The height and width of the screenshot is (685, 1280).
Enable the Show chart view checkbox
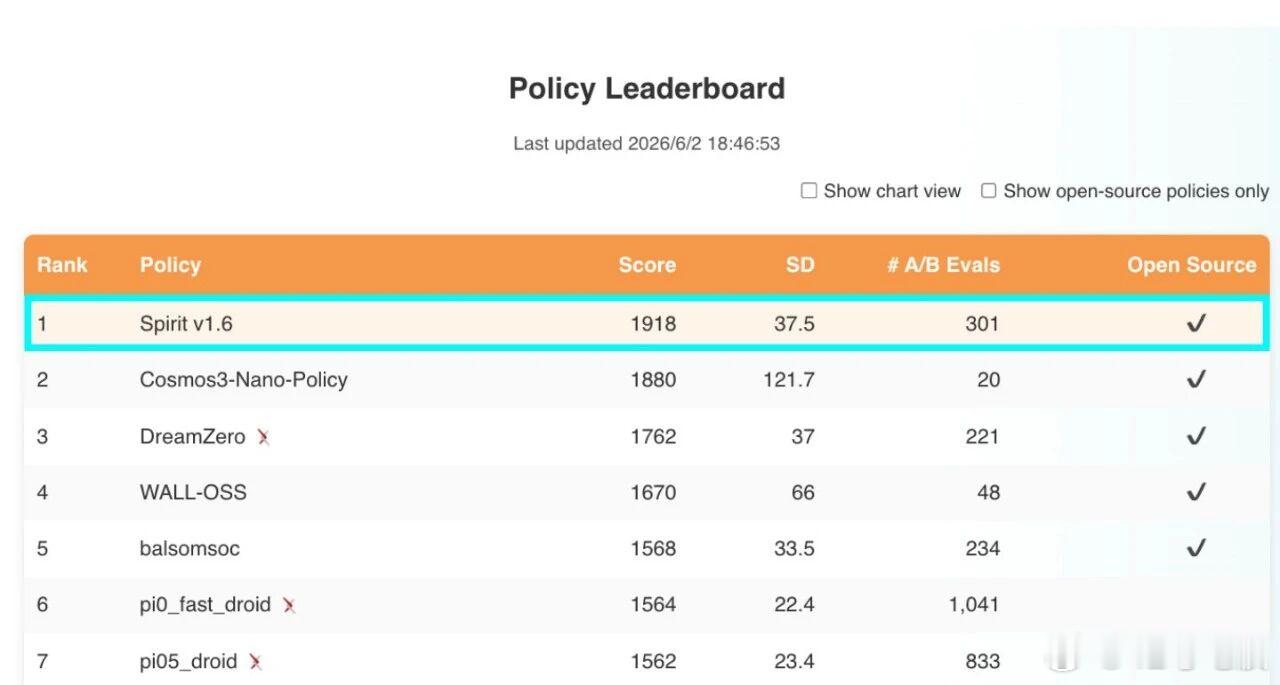click(x=809, y=191)
